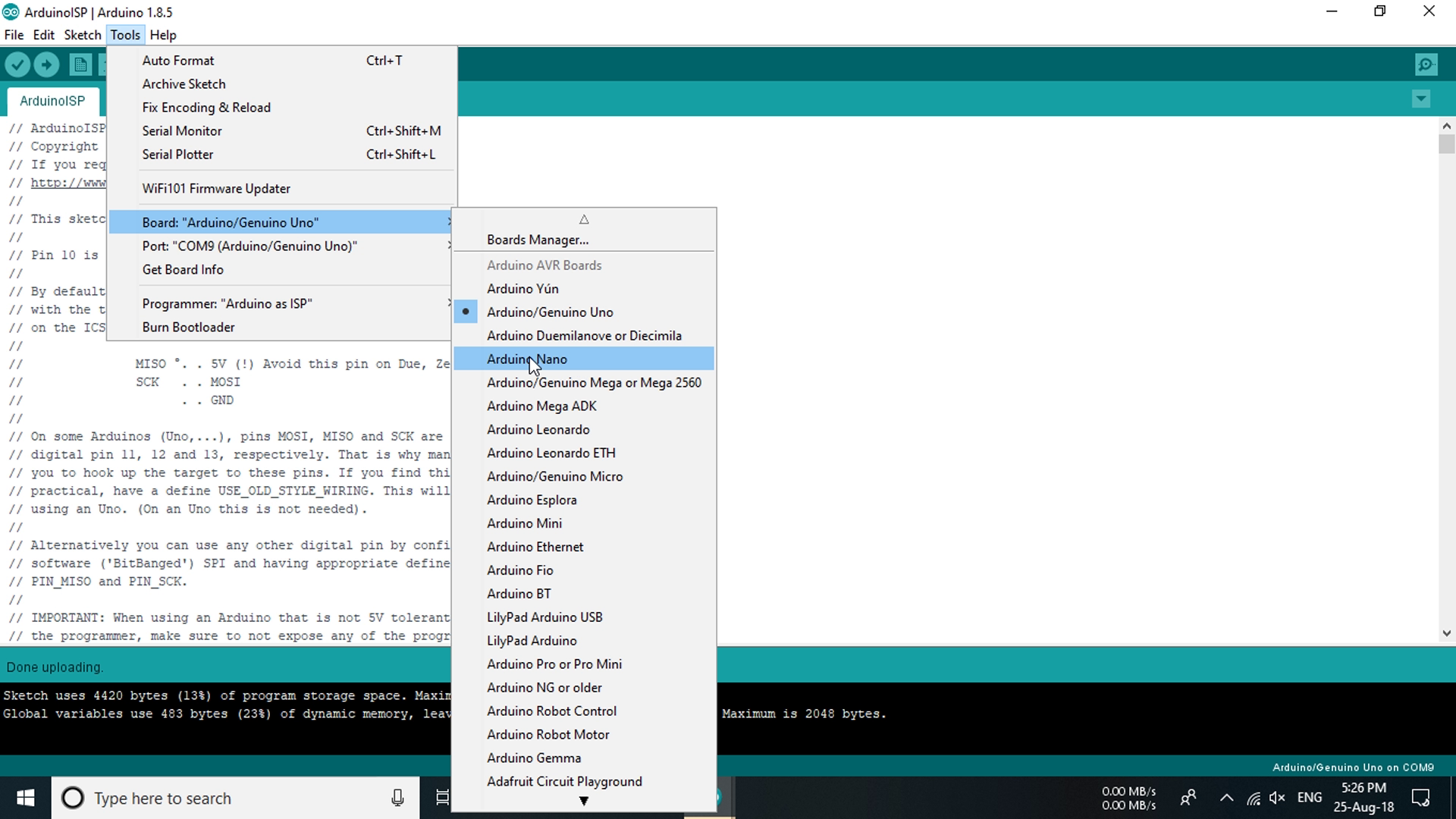Click Burn Bootloader in the Tools menu
The width and height of the screenshot is (1456, 819).
[188, 327]
